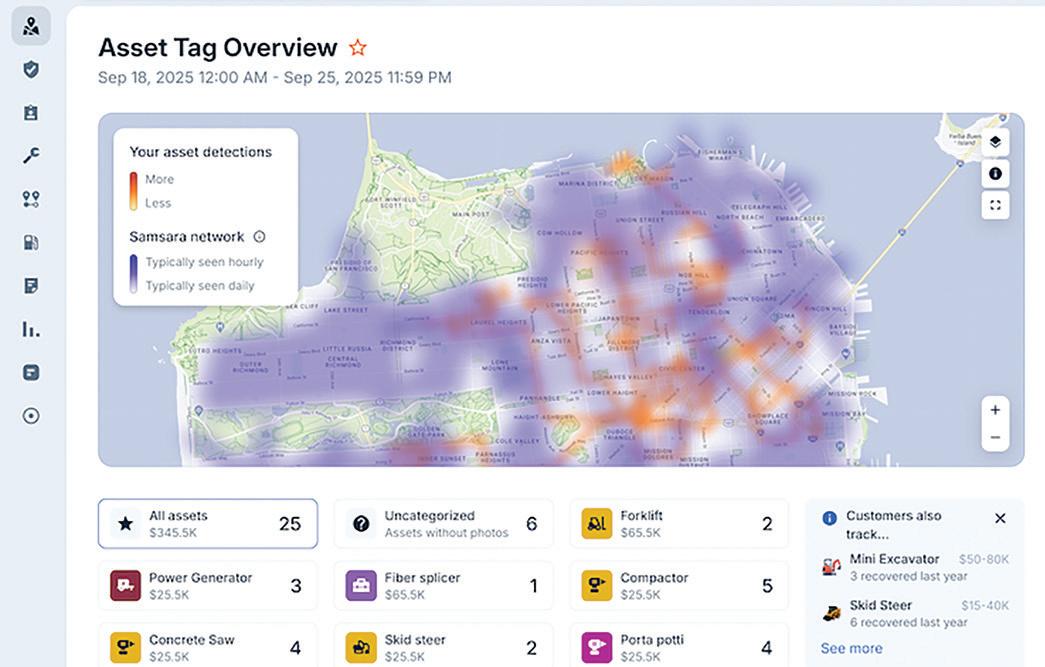Image resolution: width=1045 pixels, height=667 pixels.
Task: Open the documents sidebar icon
Action: tap(31, 286)
